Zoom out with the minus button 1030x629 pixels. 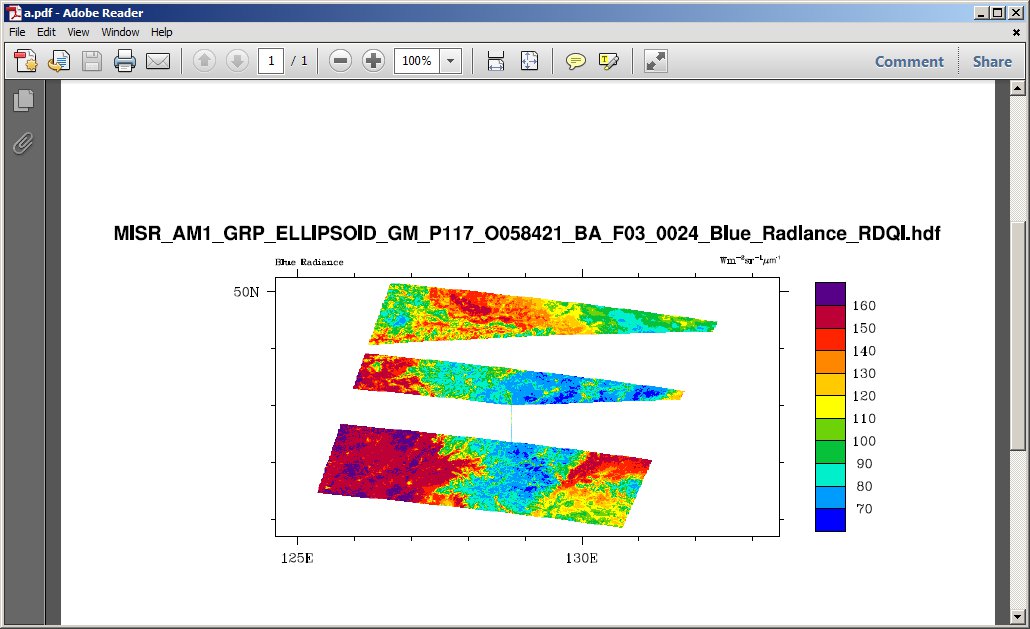[340, 61]
